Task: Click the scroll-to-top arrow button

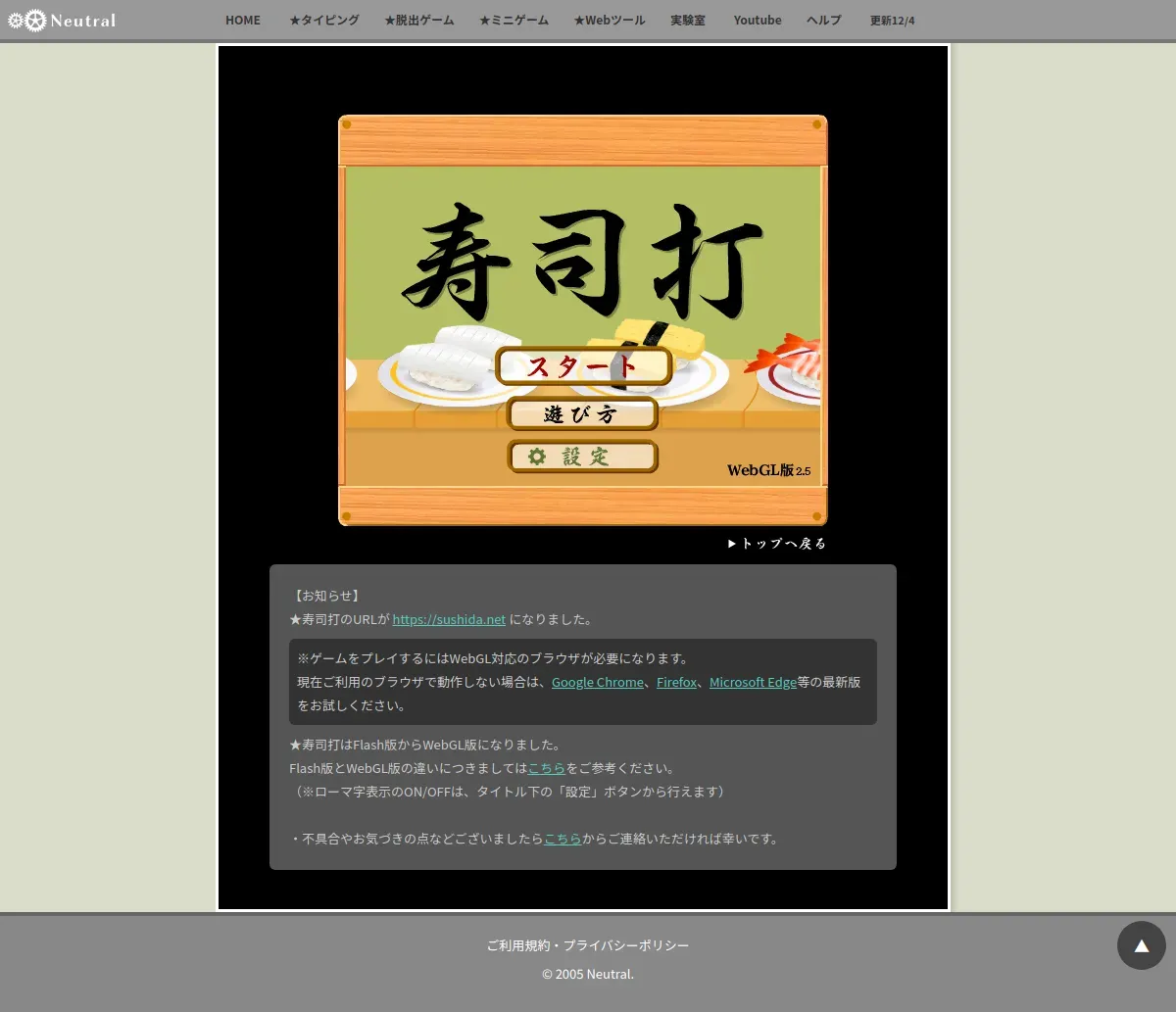Action: 1142,945
